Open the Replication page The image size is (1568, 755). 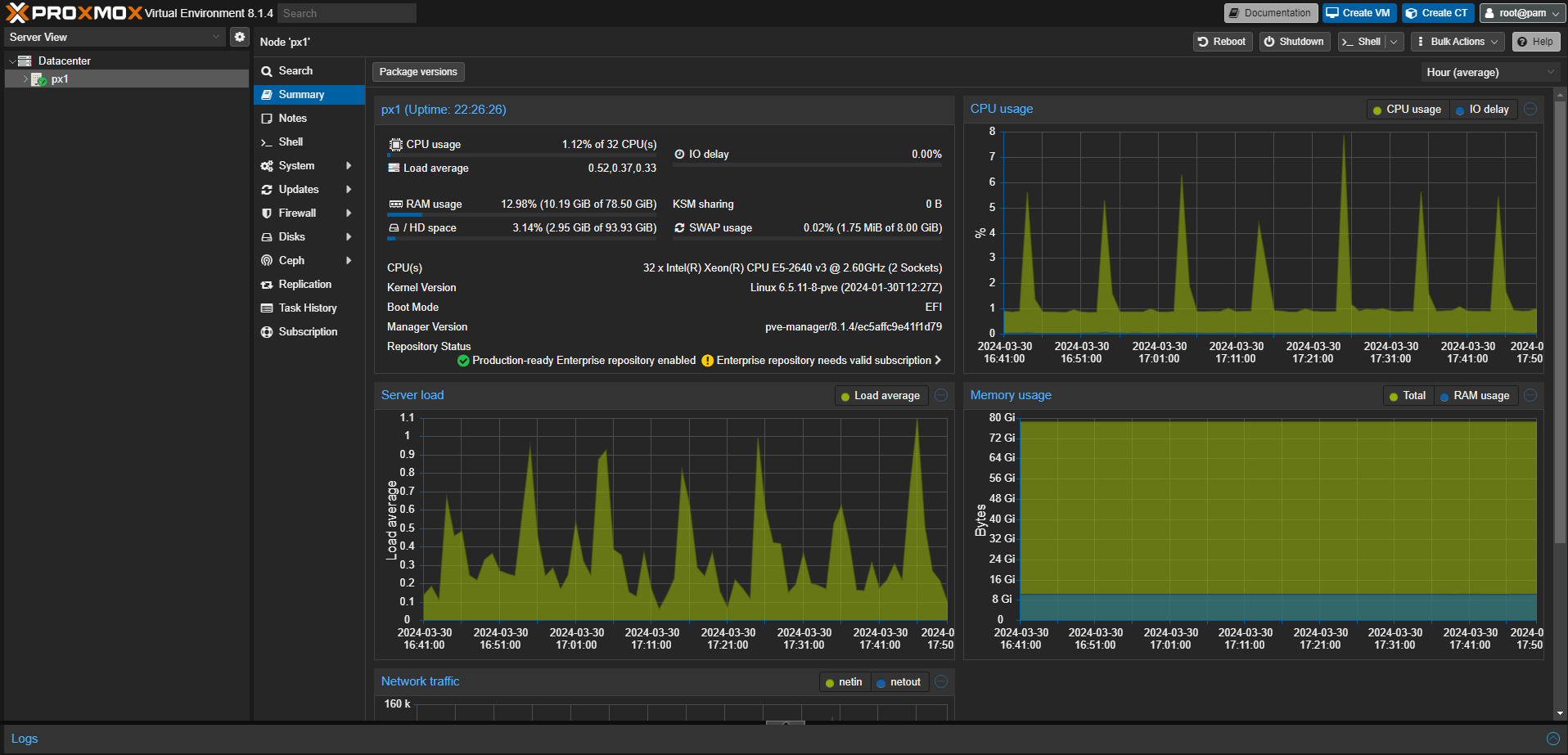(304, 284)
